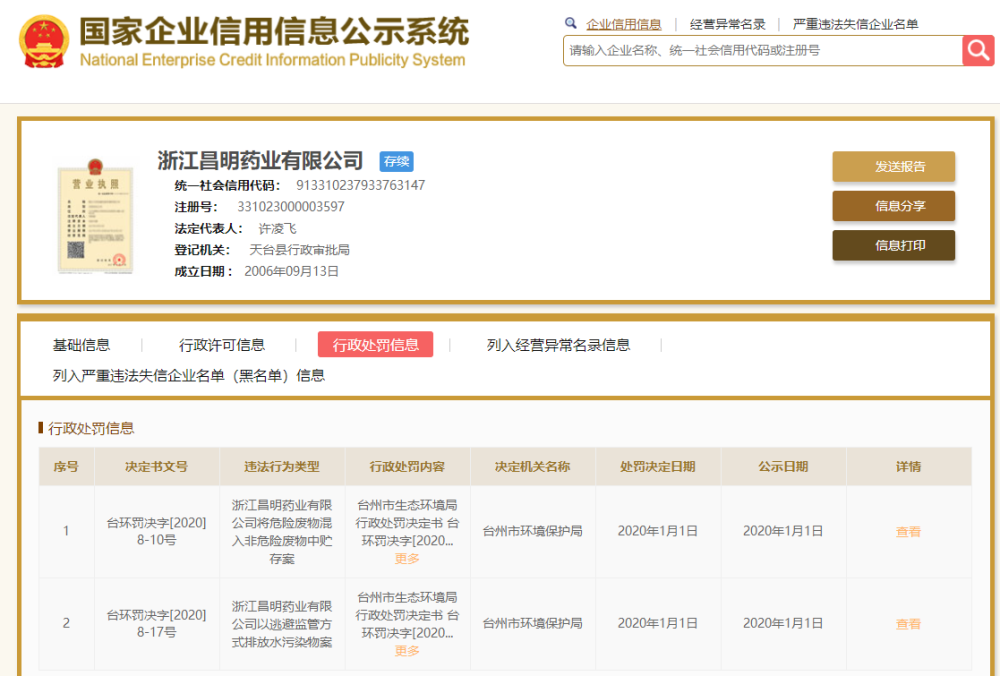Select the credit code 91331023793376314​7
Image resolution: width=1000 pixels, height=676 pixels.
point(360,186)
